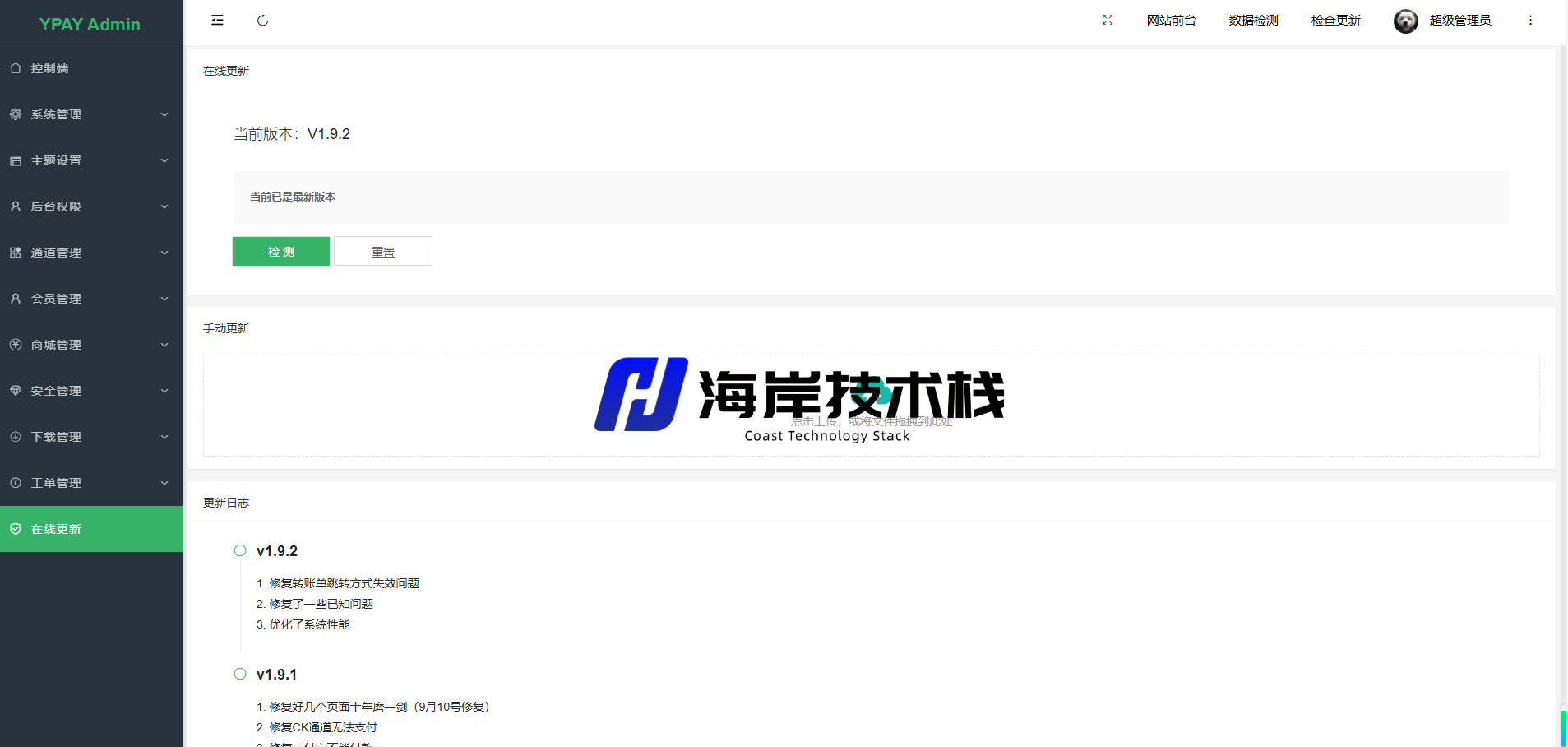Image resolution: width=1568 pixels, height=747 pixels.
Task: Open the 控制端 menu label
Action: pos(50,68)
